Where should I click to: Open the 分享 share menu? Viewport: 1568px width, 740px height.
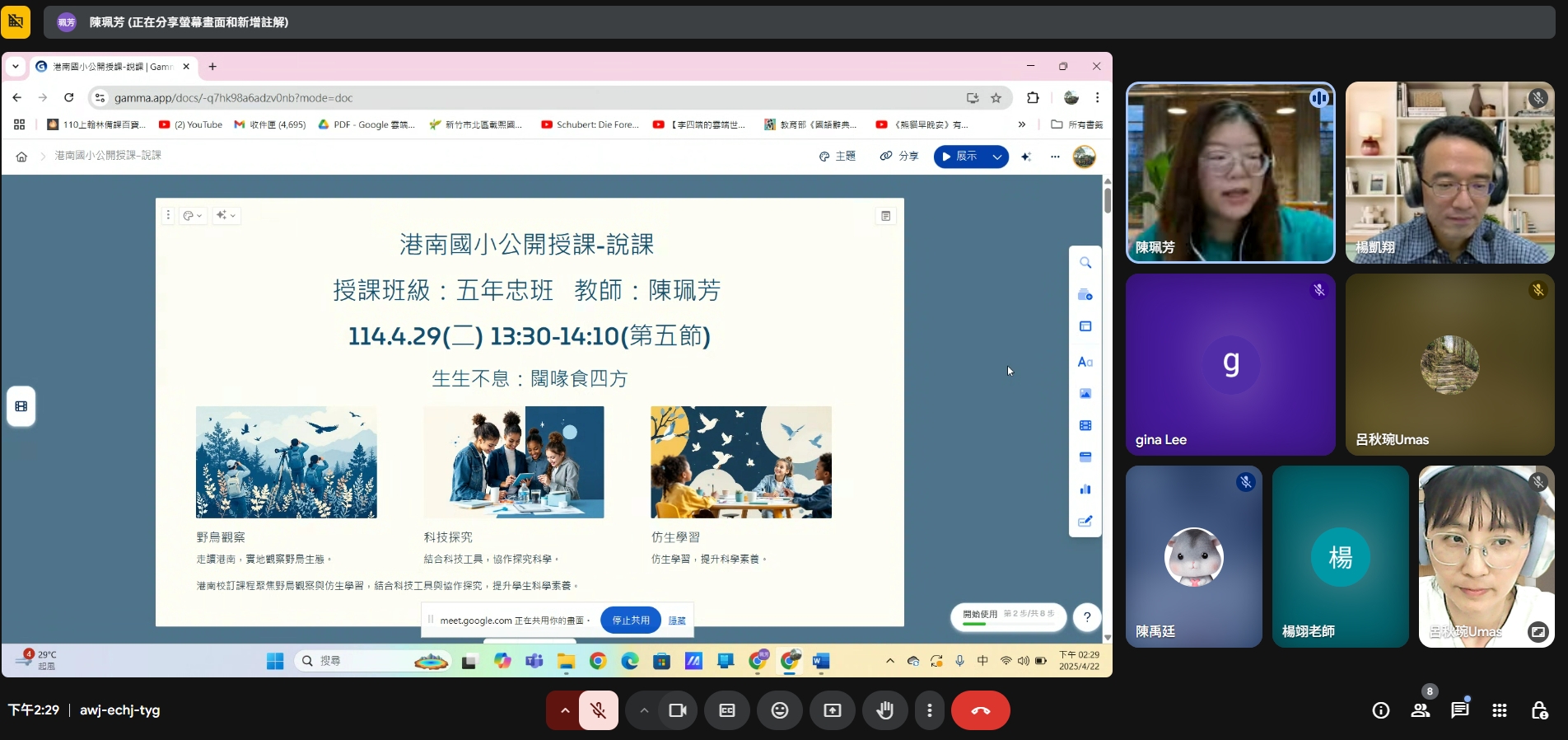click(899, 157)
